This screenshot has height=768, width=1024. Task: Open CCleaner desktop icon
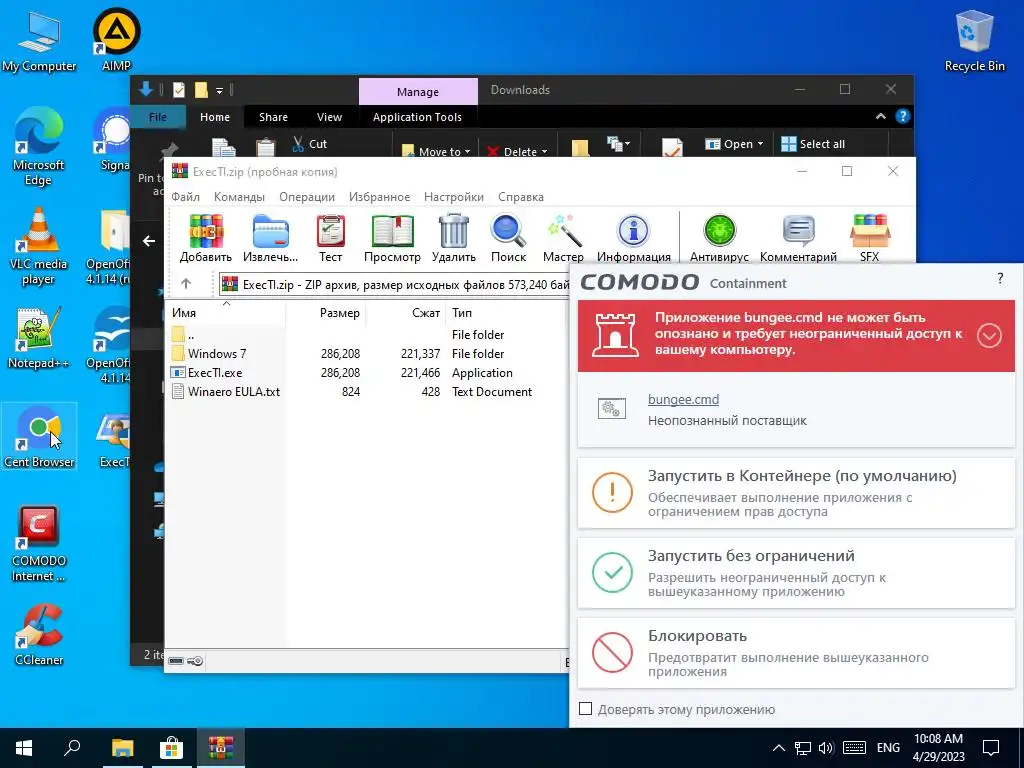[x=39, y=635]
